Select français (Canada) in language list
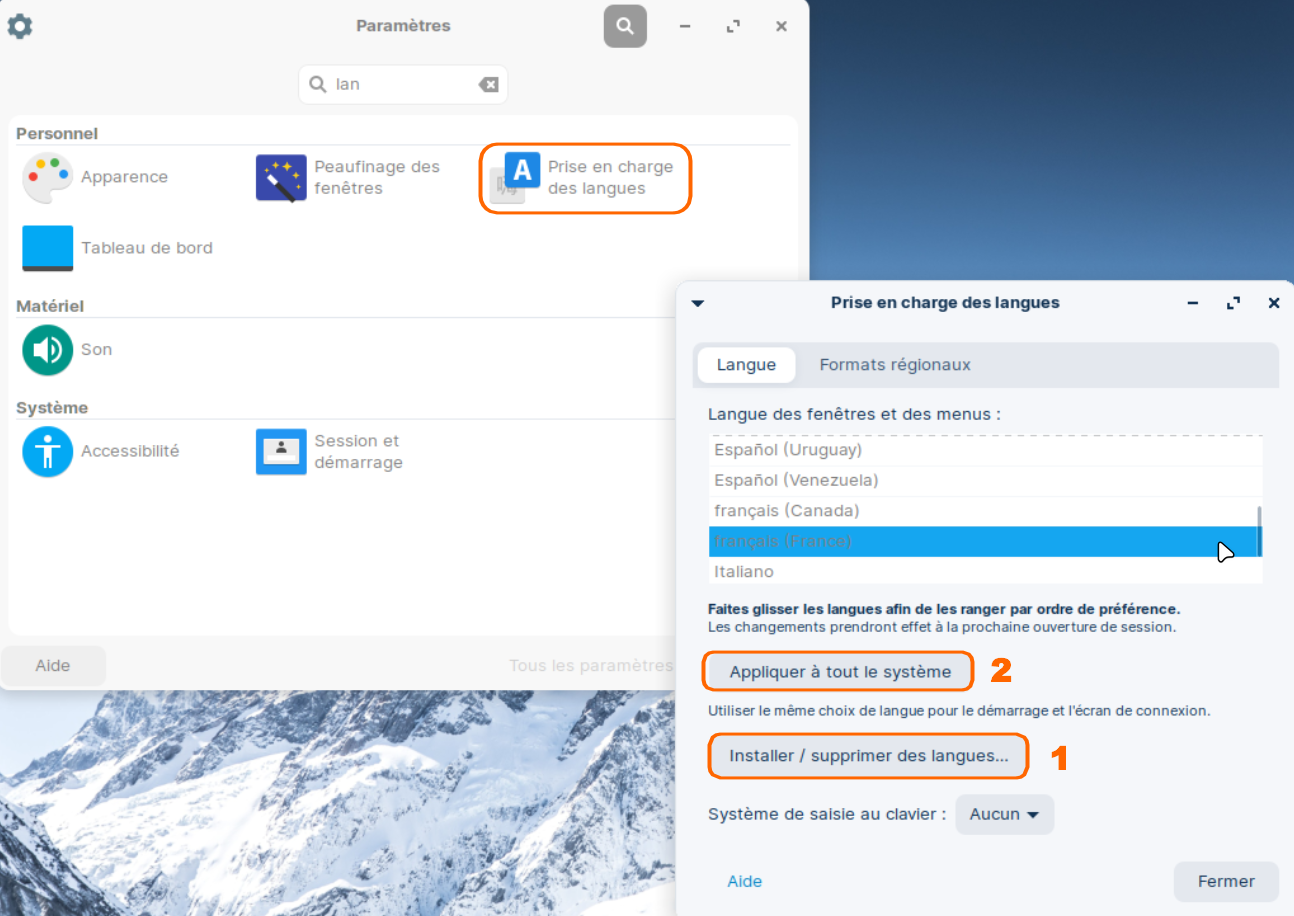The image size is (1294, 916). pos(786,511)
